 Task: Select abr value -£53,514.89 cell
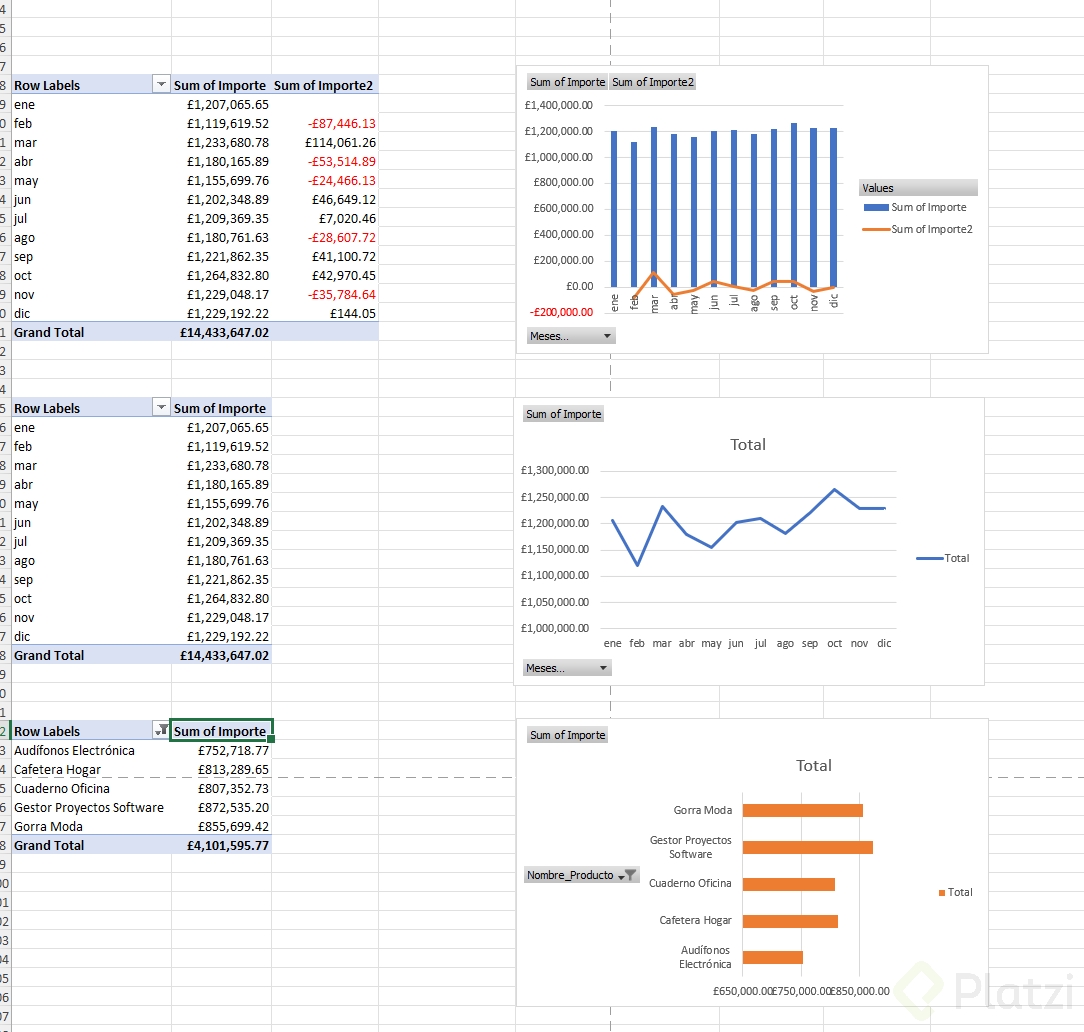[x=325, y=162]
